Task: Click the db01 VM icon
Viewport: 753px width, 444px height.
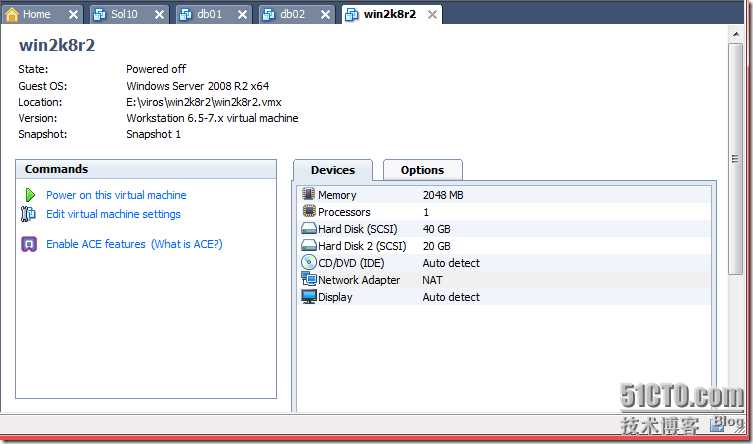Action: [185, 15]
